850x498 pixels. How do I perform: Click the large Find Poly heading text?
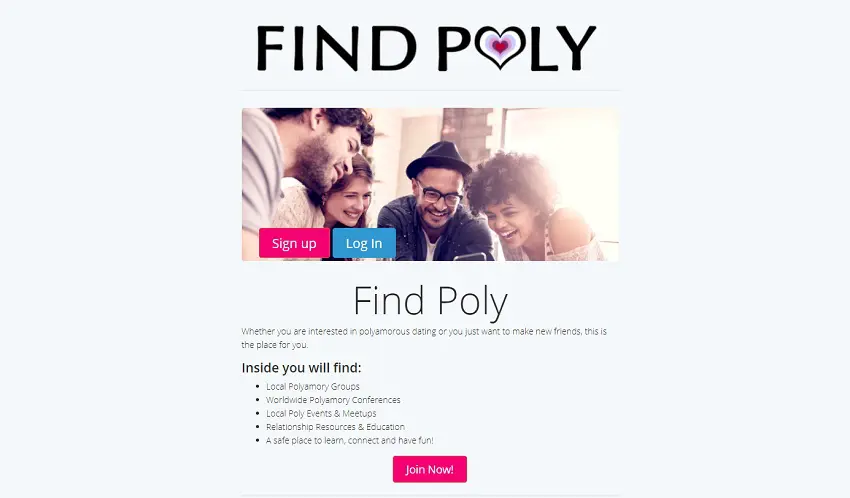tap(430, 301)
